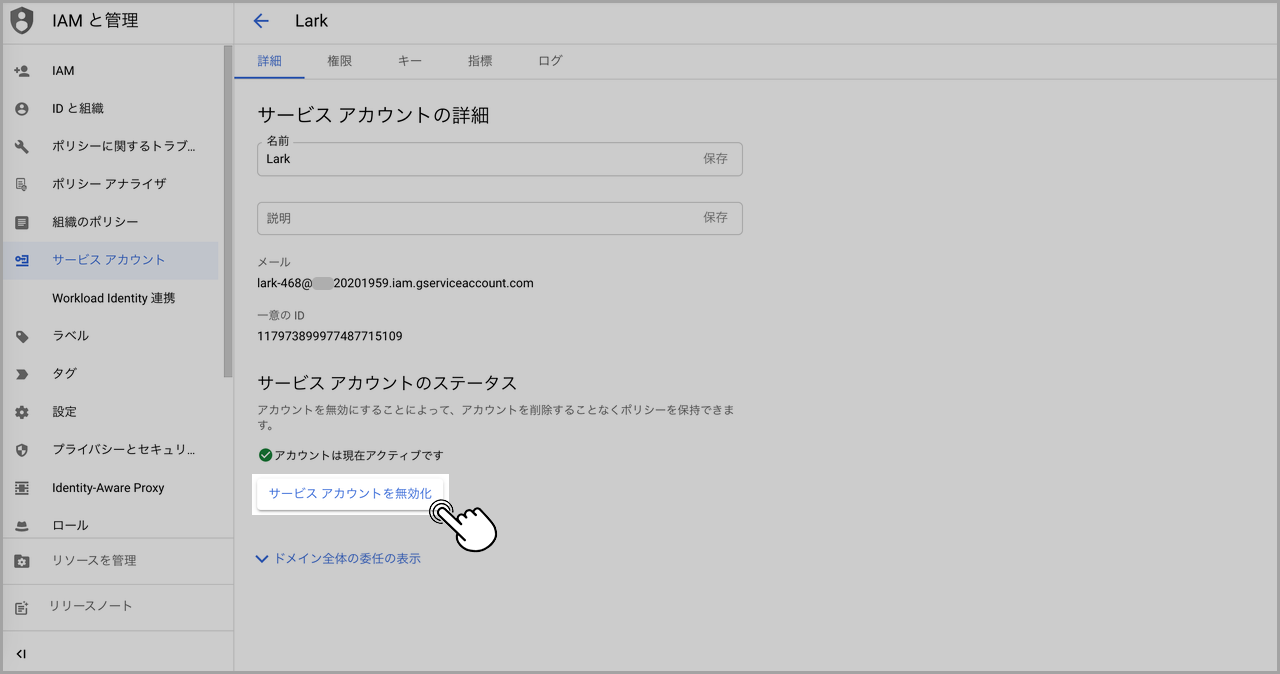Switch to the ログ tab
Screen dimensions: 1280x674
click(550, 61)
